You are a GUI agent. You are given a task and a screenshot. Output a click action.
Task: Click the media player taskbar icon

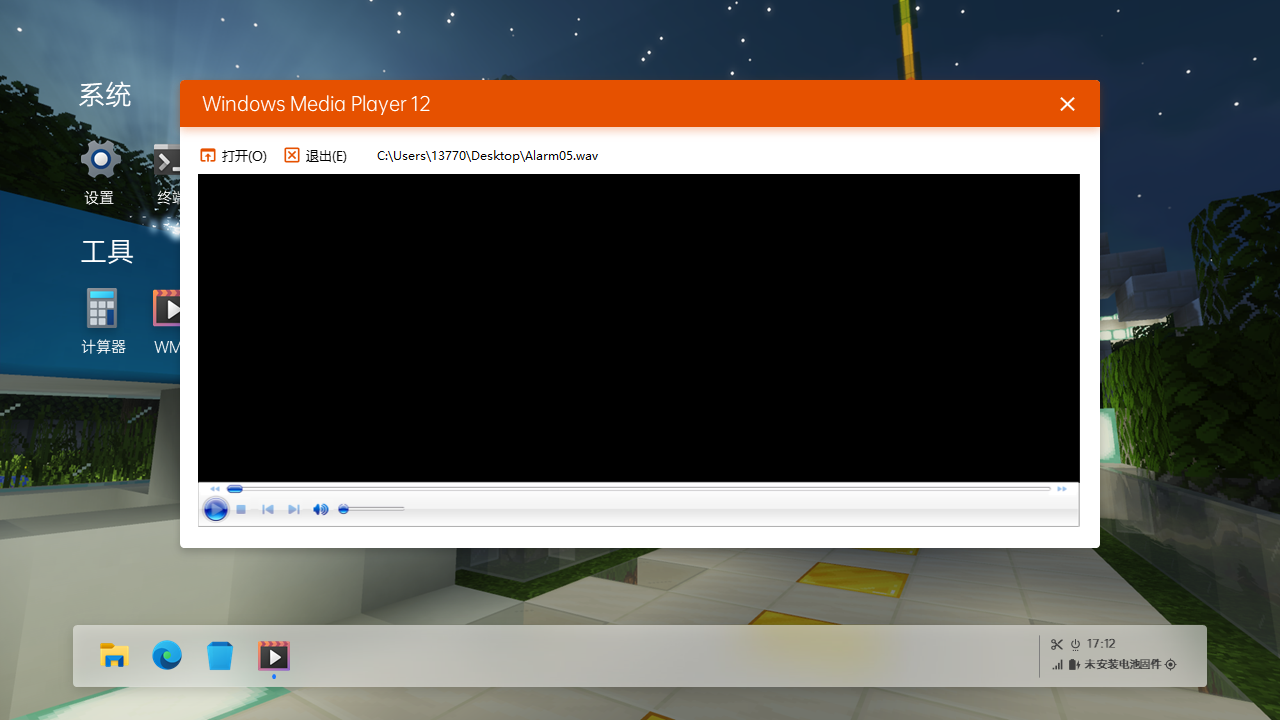[273, 656]
